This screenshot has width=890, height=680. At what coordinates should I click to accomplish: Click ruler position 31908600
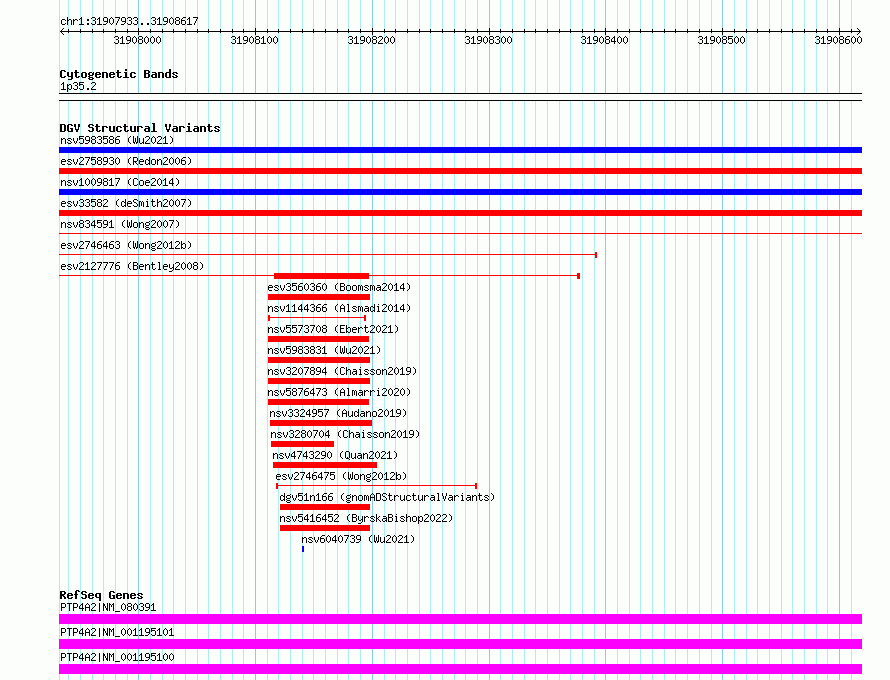click(838, 40)
